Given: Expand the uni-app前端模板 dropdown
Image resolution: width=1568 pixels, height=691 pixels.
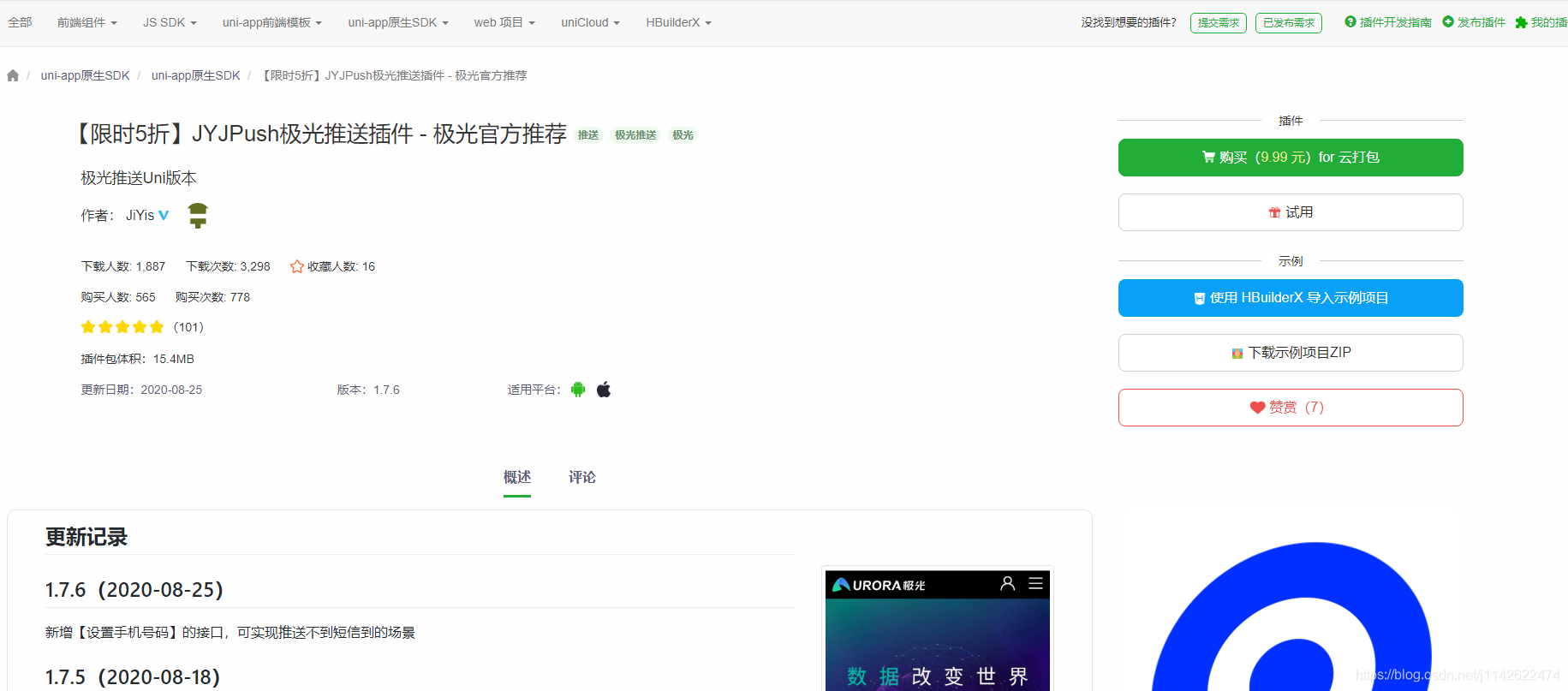Looking at the screenshot, I should pos(272,22).
